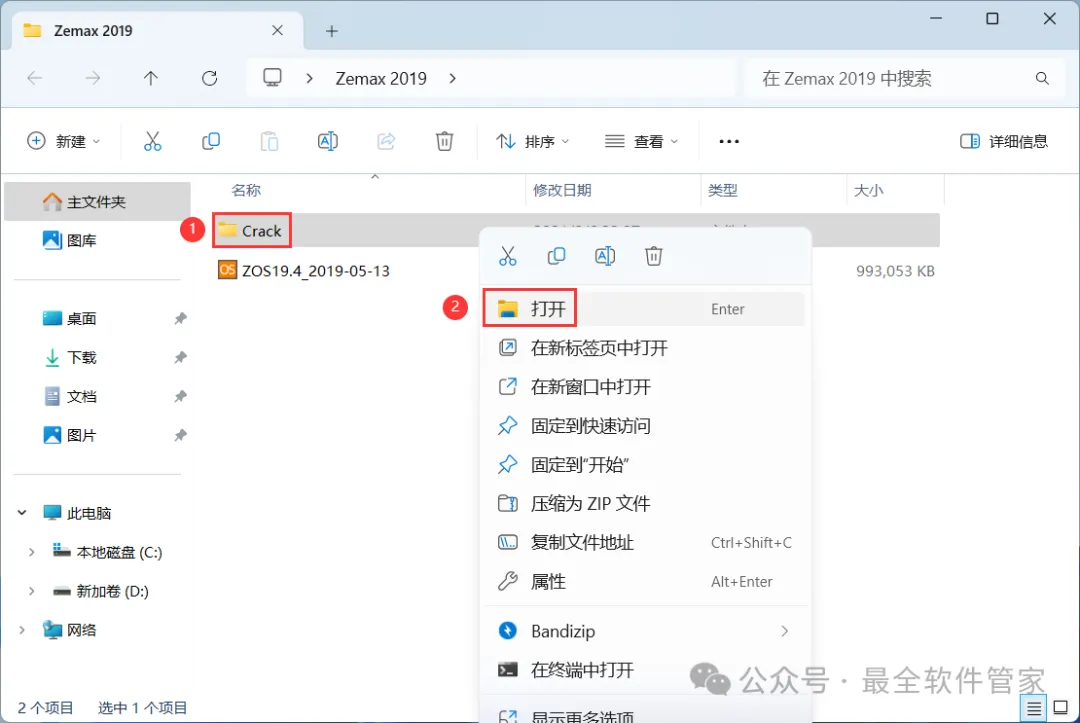Close the Zemax 2019 tab
The height and width of the screenshot is (723, 1080).
[277, 30]
